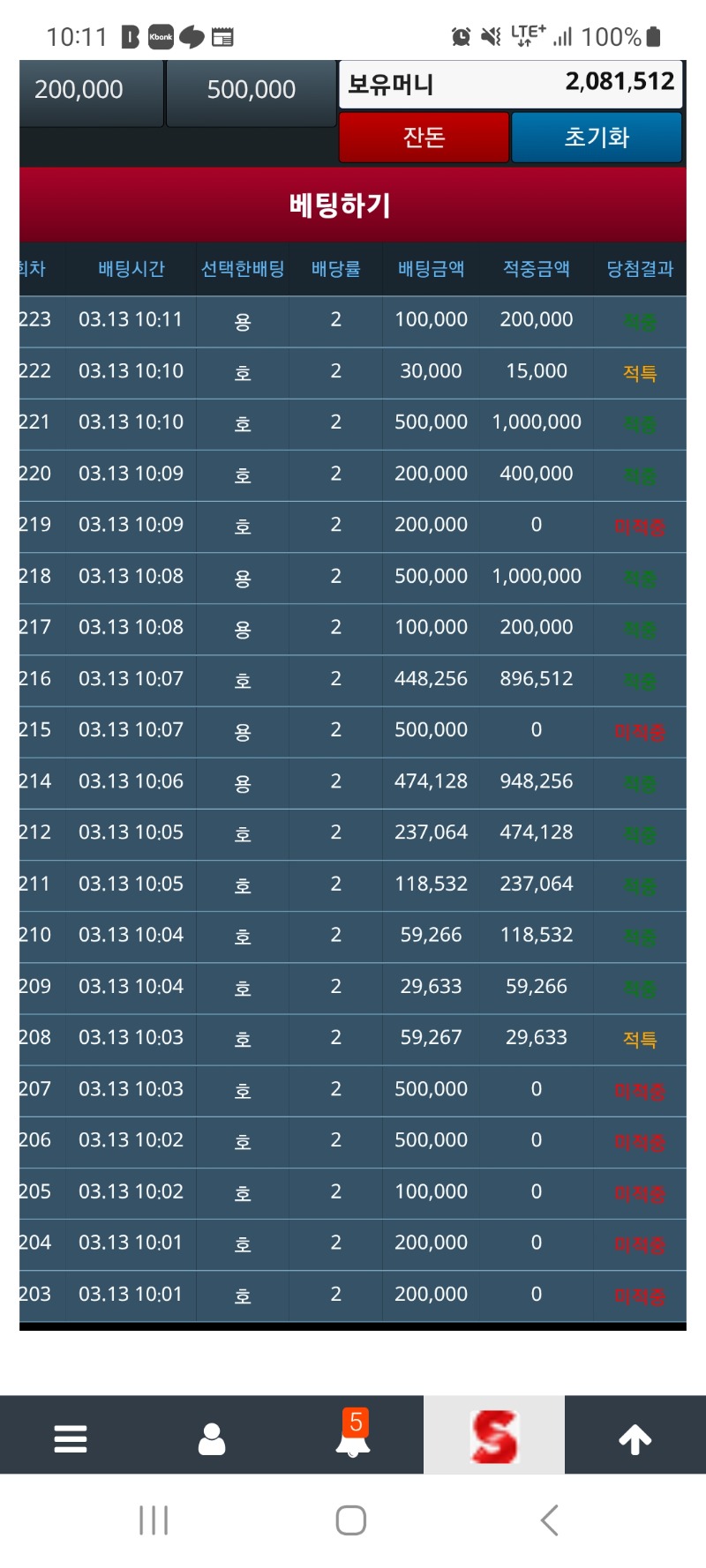Select bet row 223 at 10:11
This screenshot has width=706, height=1568.
[353, 320]
